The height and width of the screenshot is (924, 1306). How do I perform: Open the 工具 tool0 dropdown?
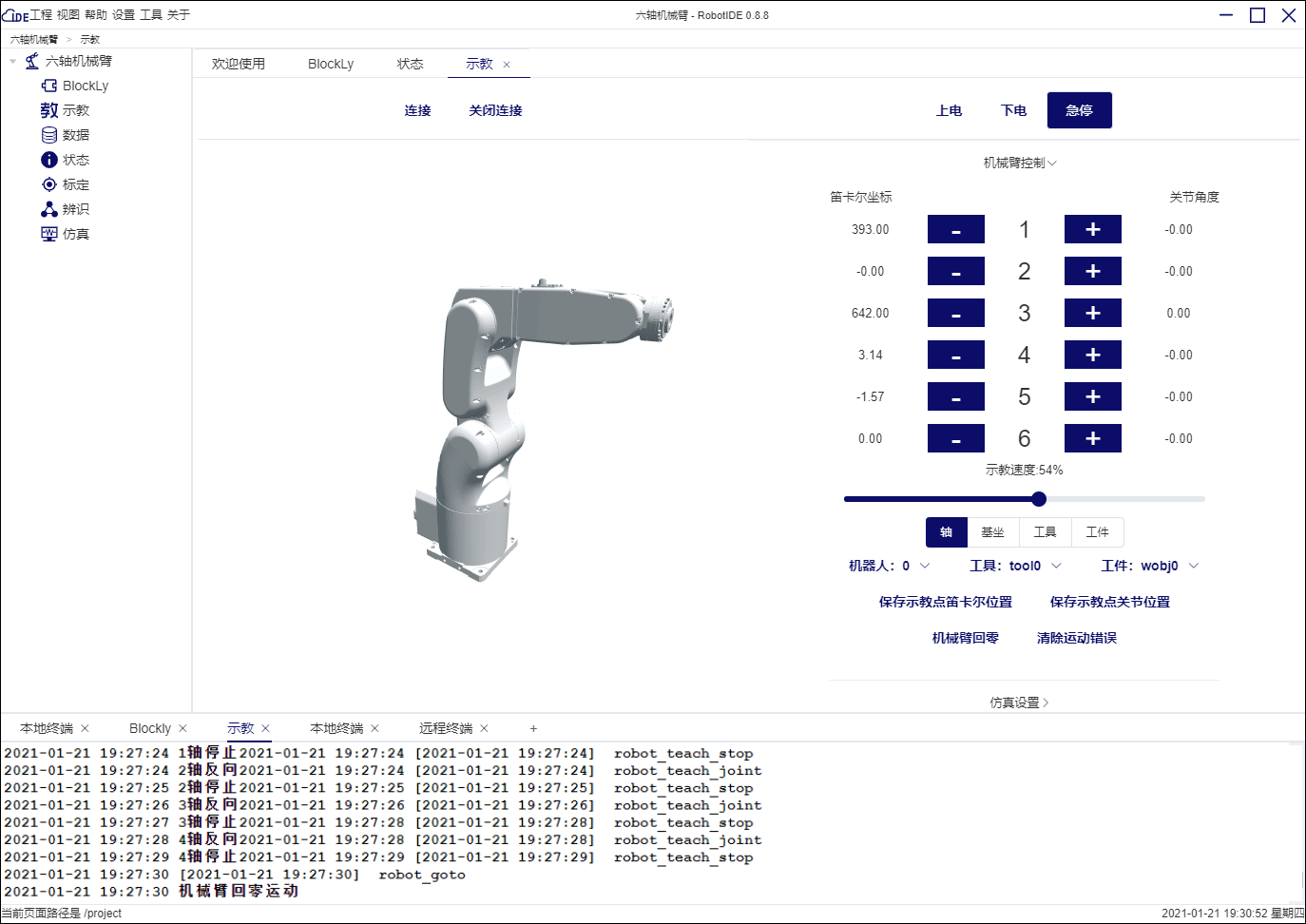1015,566
